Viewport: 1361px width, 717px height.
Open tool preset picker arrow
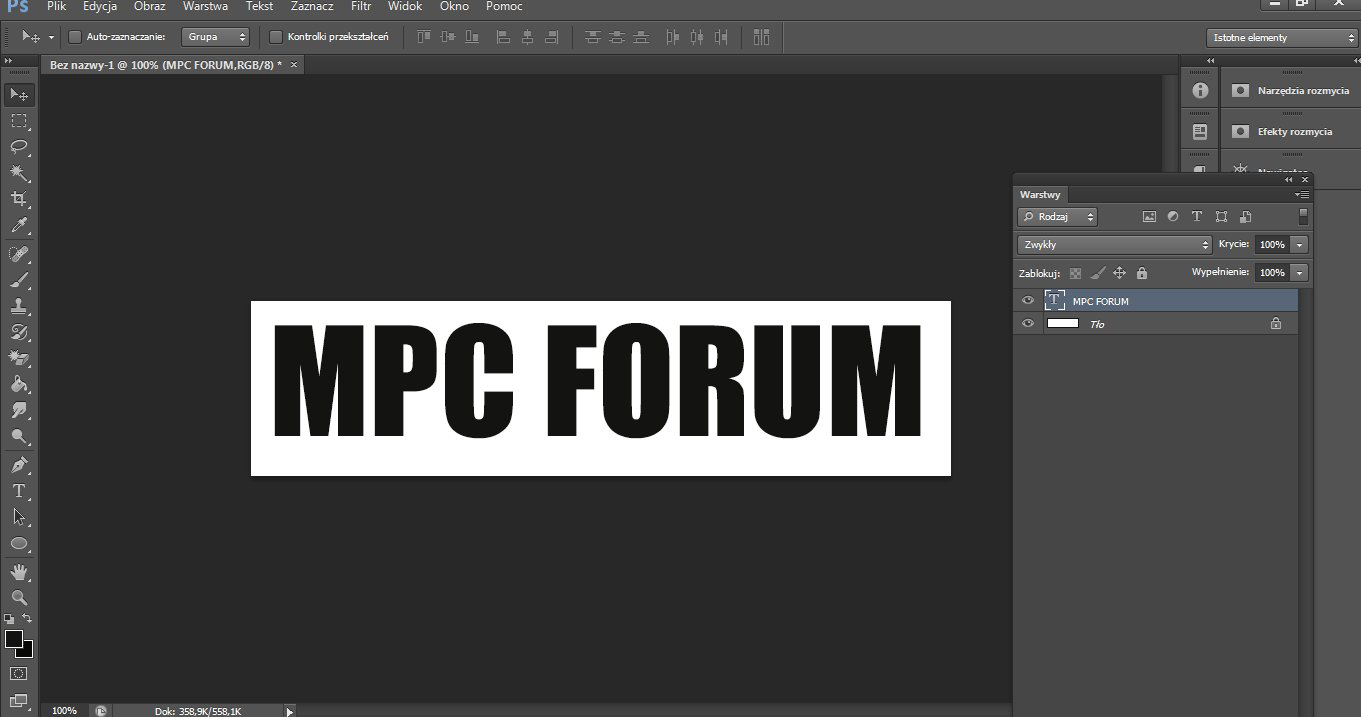[x=51, y=37]
